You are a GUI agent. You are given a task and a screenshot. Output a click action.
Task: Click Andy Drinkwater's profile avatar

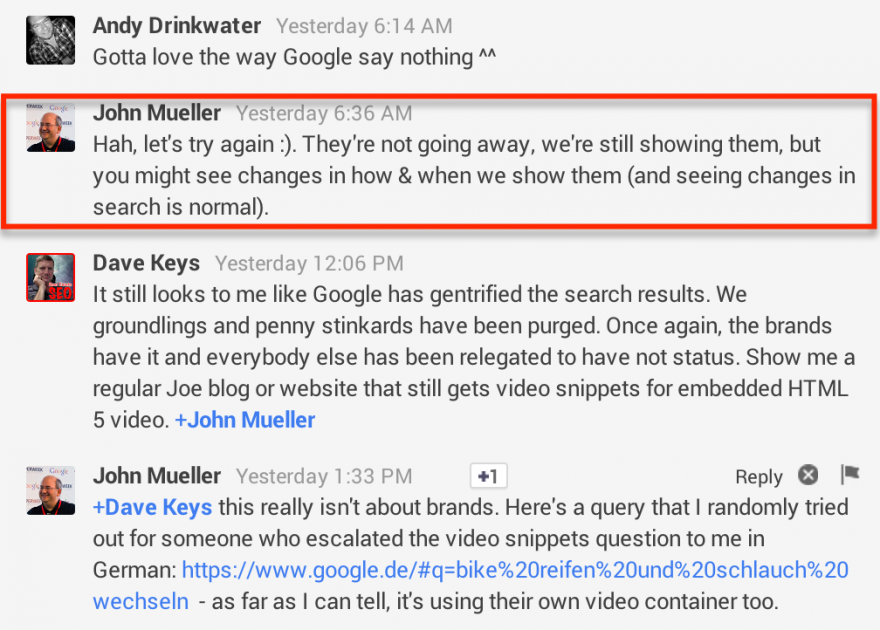click(50, 41)
